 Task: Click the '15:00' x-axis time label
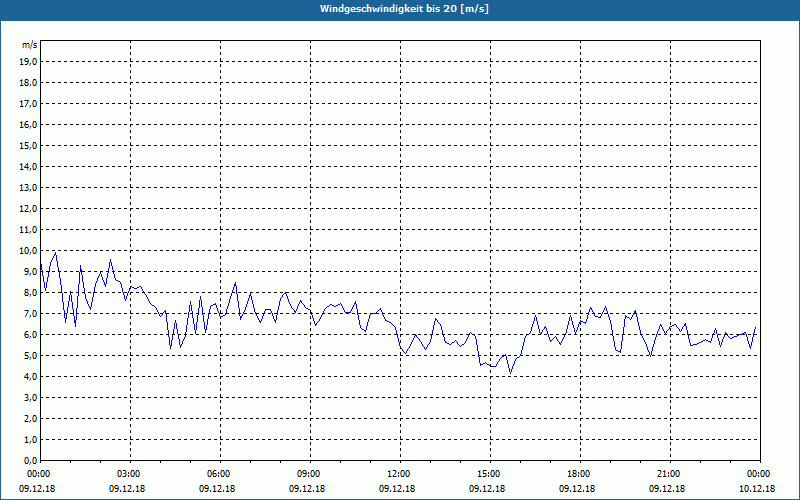490,474
